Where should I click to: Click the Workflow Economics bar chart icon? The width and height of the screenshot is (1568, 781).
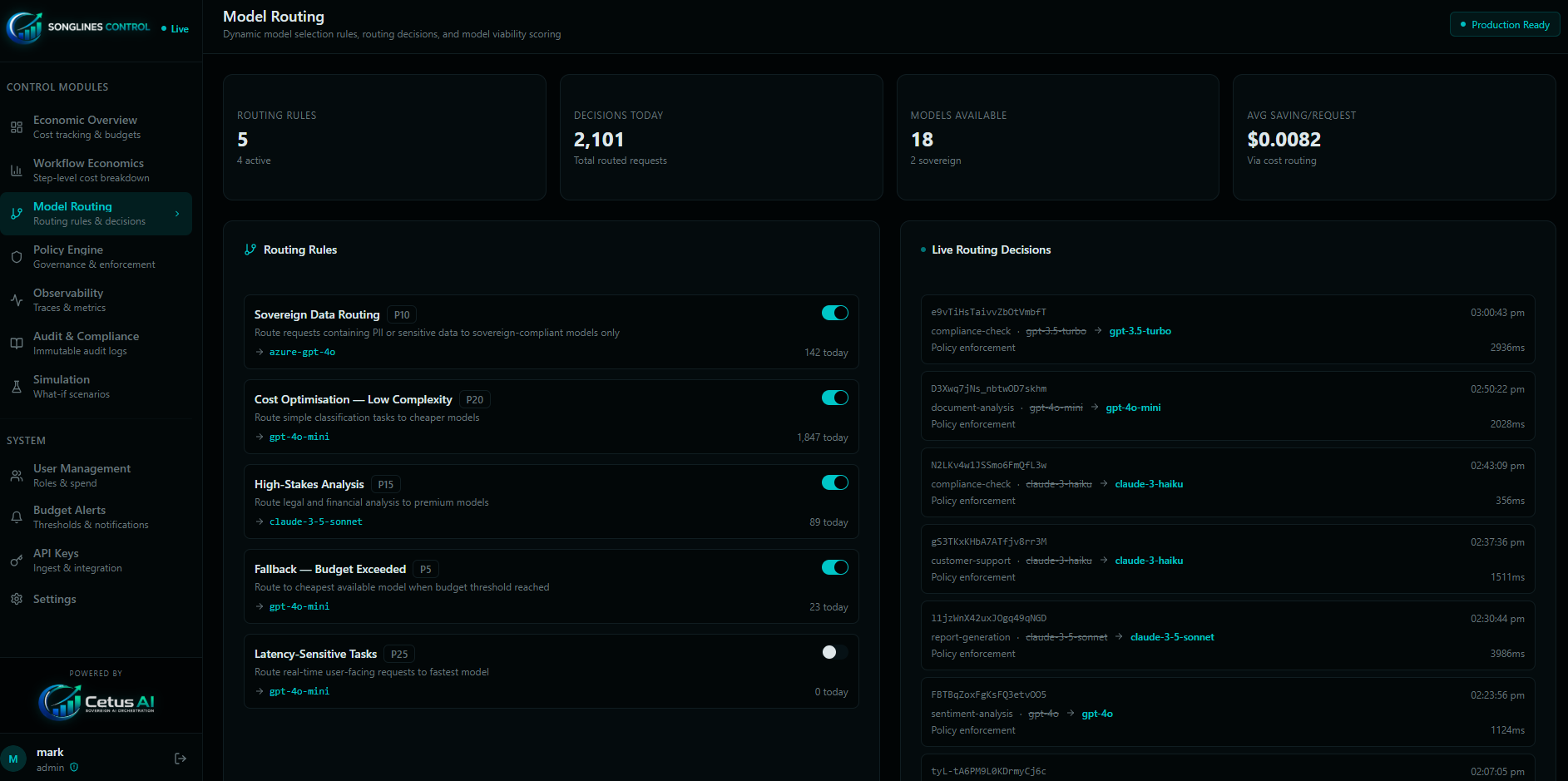[x=17, y=171]
